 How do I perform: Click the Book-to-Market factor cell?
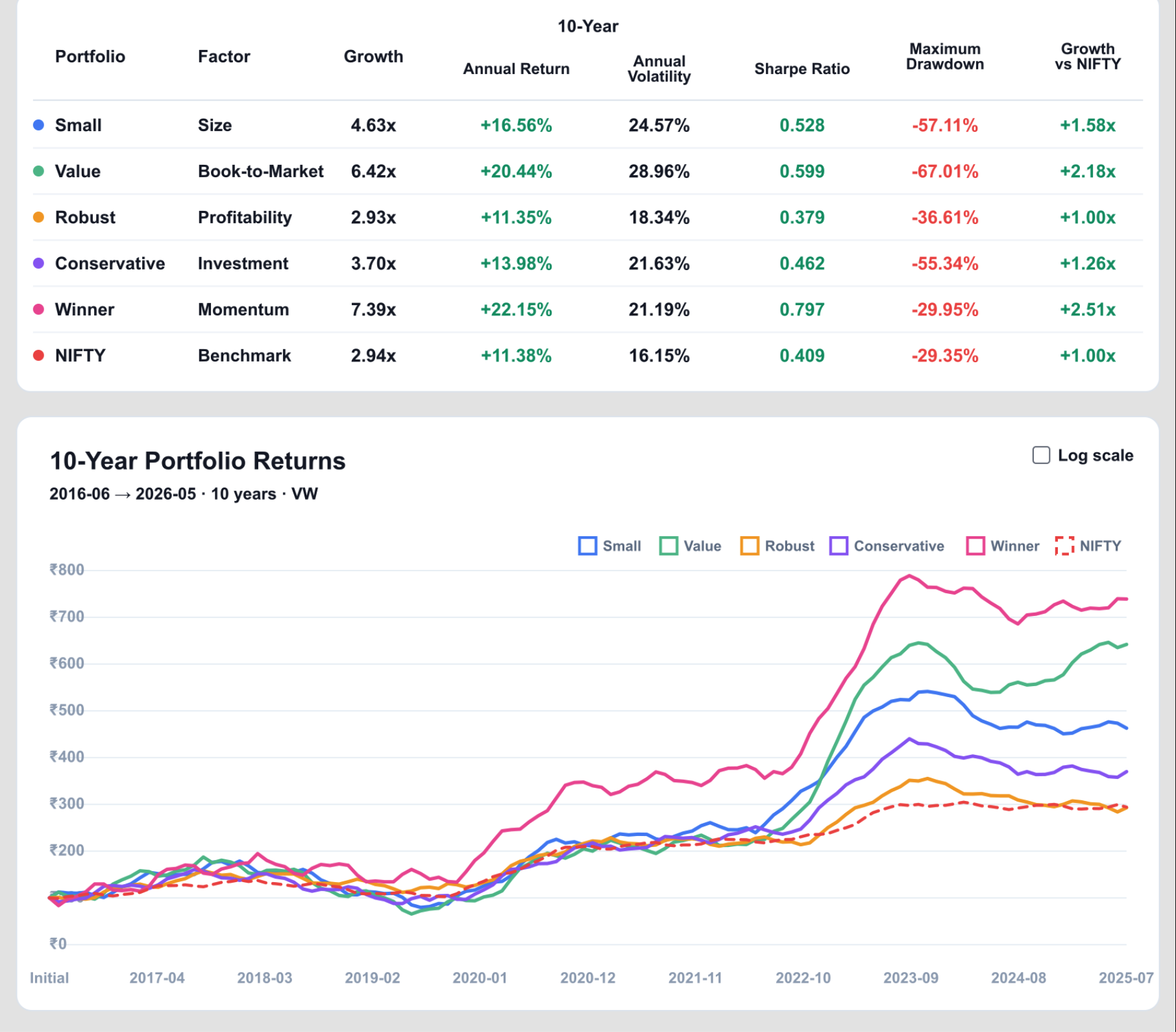[261, 171]
